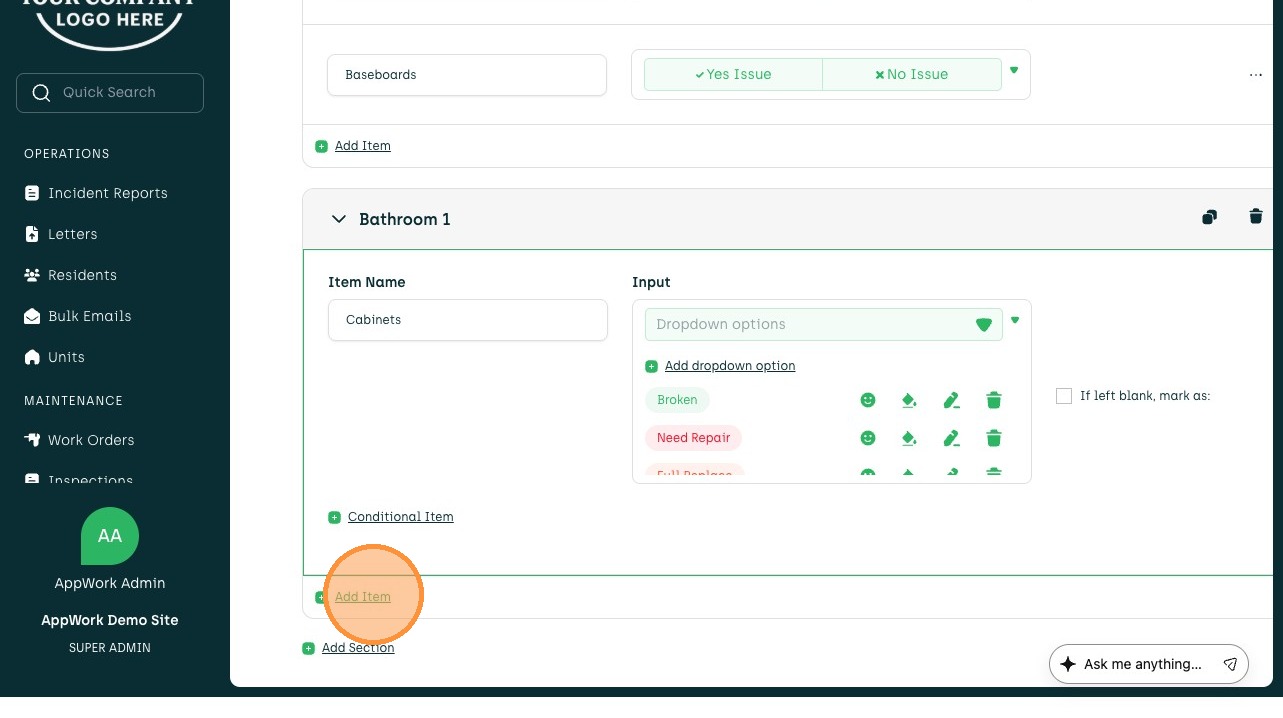Open Baseboards more options ellipsis
Viewport: 1283px width, 718px height.
click(x=1256, y=75)
